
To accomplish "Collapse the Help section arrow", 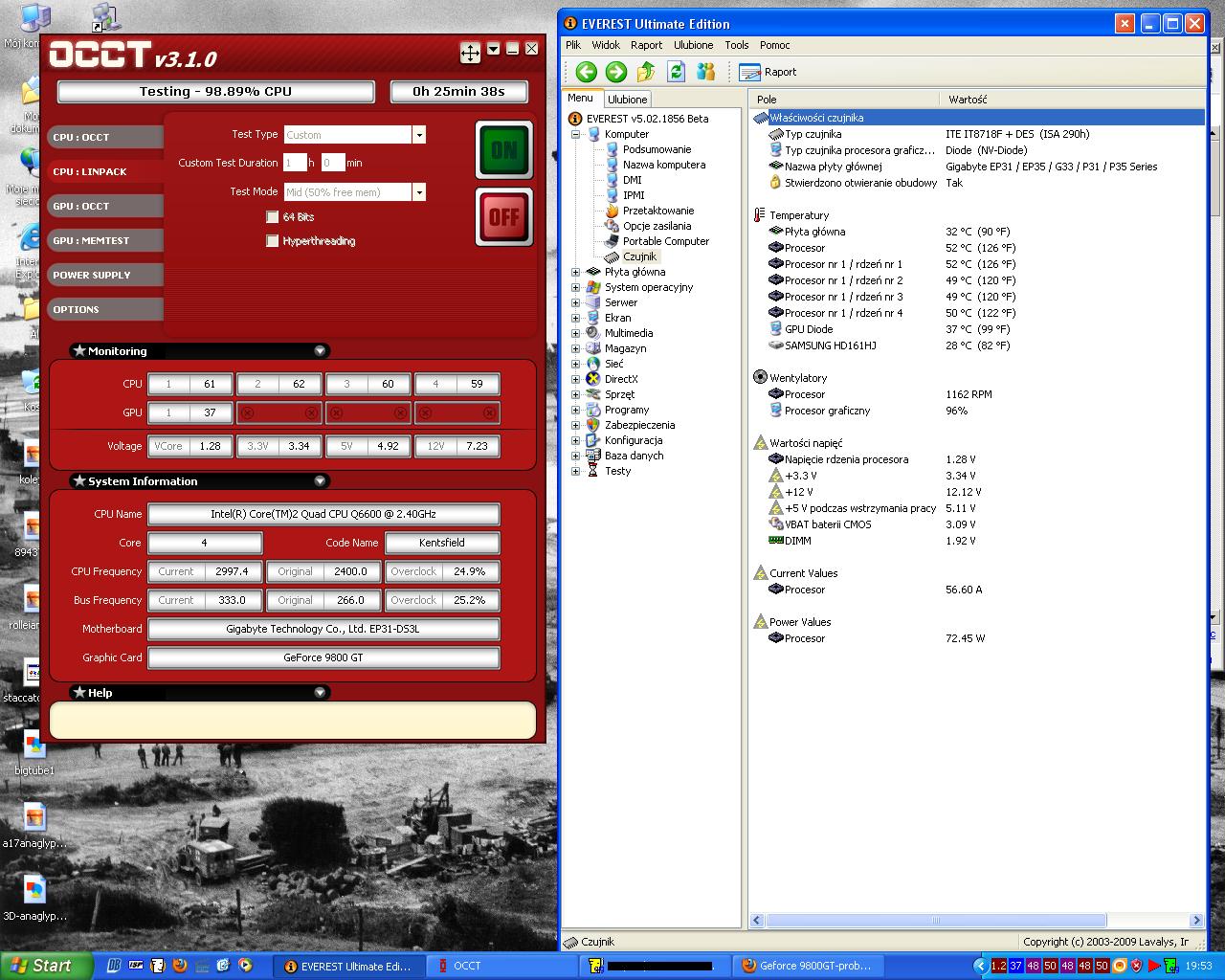I will pyautogui.click(x=321, y=693).
